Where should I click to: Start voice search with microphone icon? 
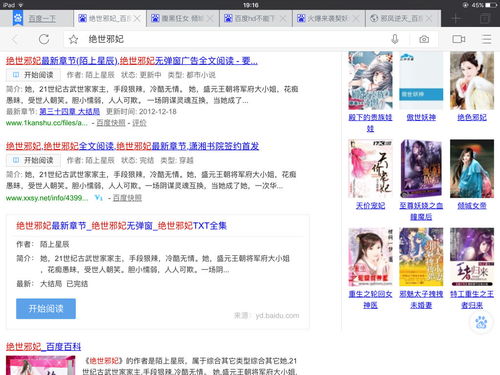coord(395,39)
